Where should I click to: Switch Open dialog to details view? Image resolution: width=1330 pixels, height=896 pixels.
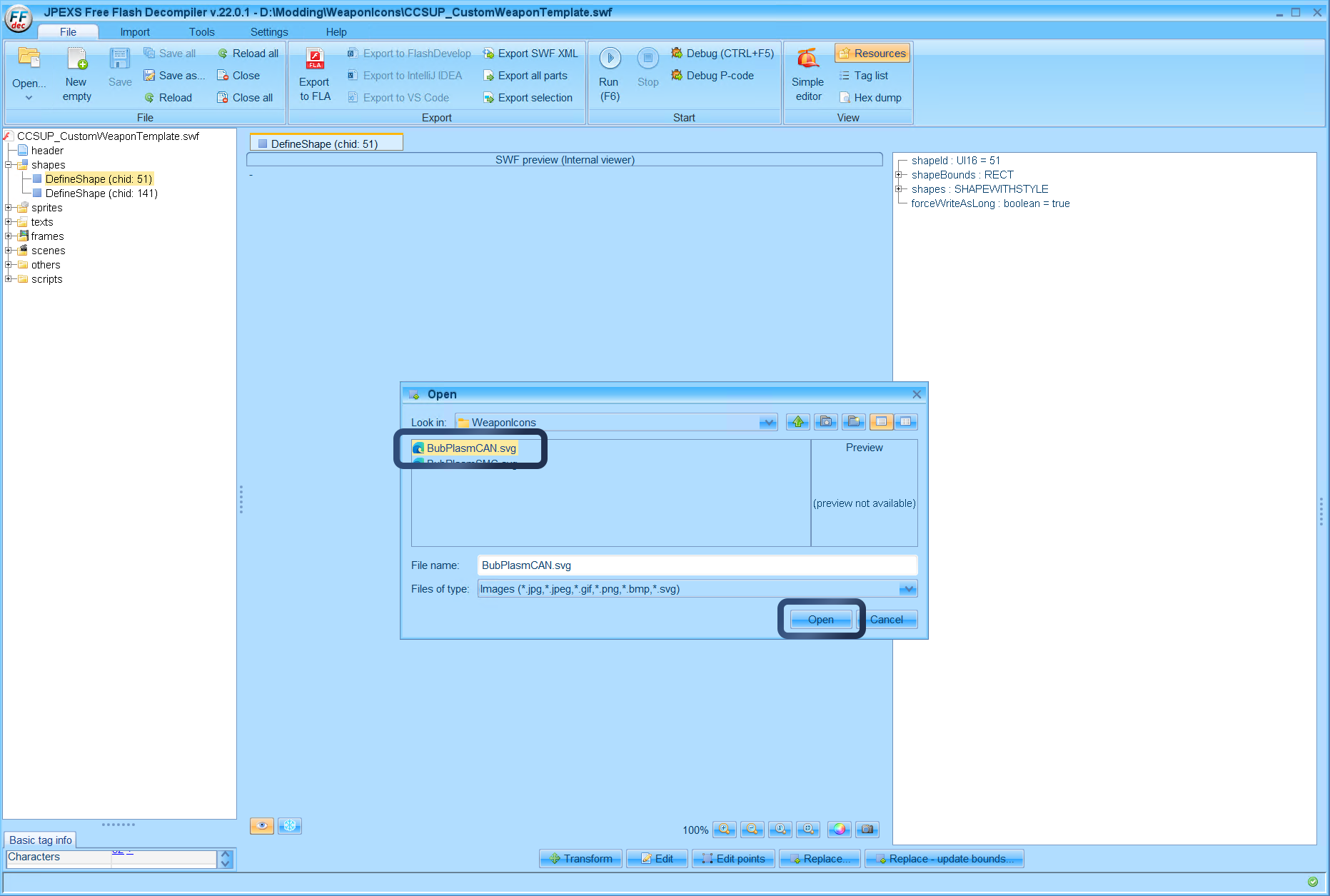click(906, 422)
